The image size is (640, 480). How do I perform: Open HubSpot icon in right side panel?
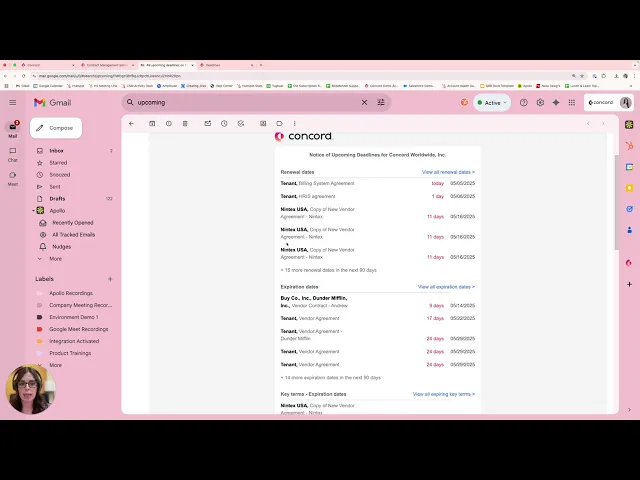[629, 146]
